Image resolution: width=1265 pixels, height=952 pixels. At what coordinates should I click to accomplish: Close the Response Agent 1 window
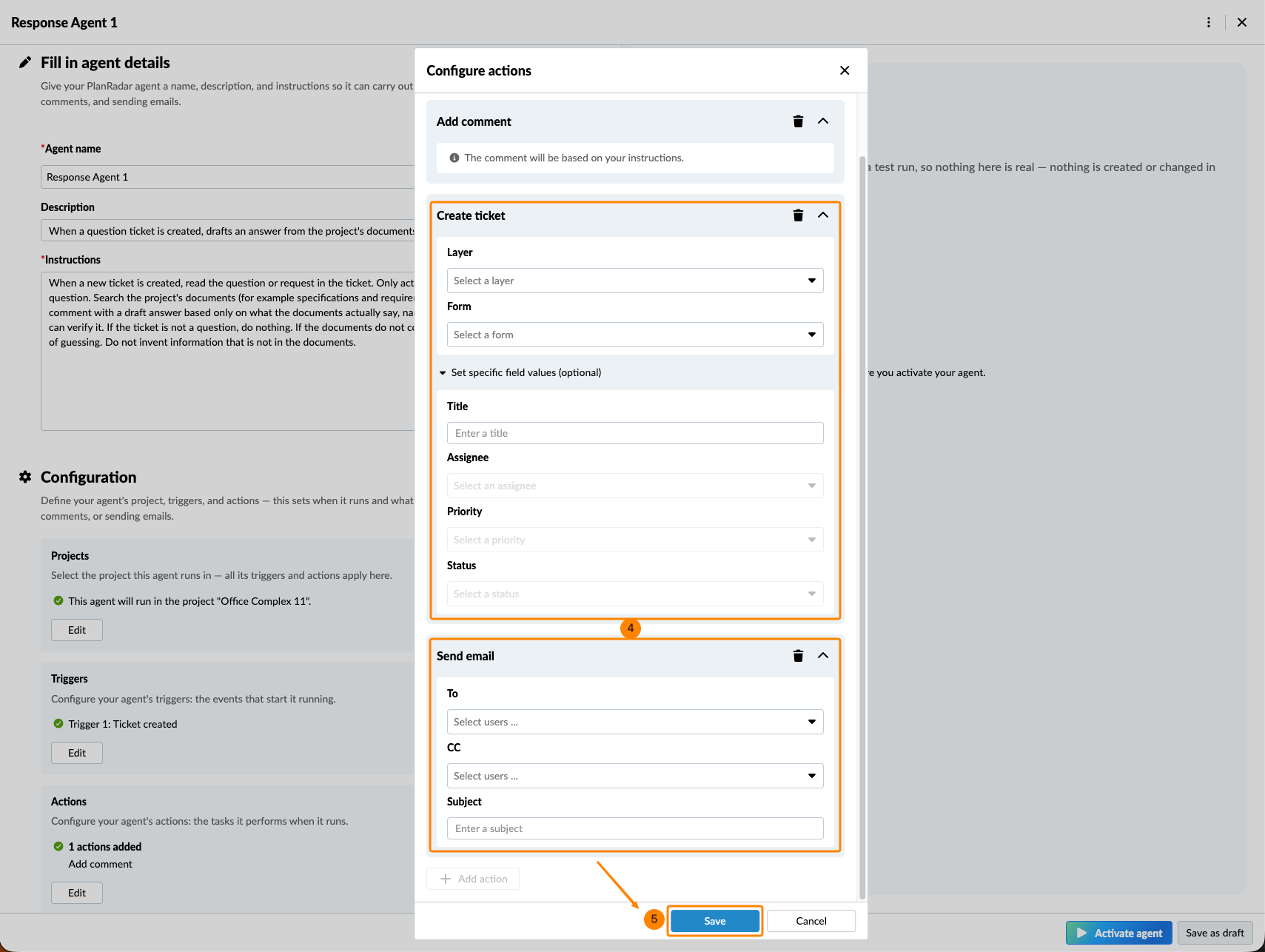(1242, 22)
